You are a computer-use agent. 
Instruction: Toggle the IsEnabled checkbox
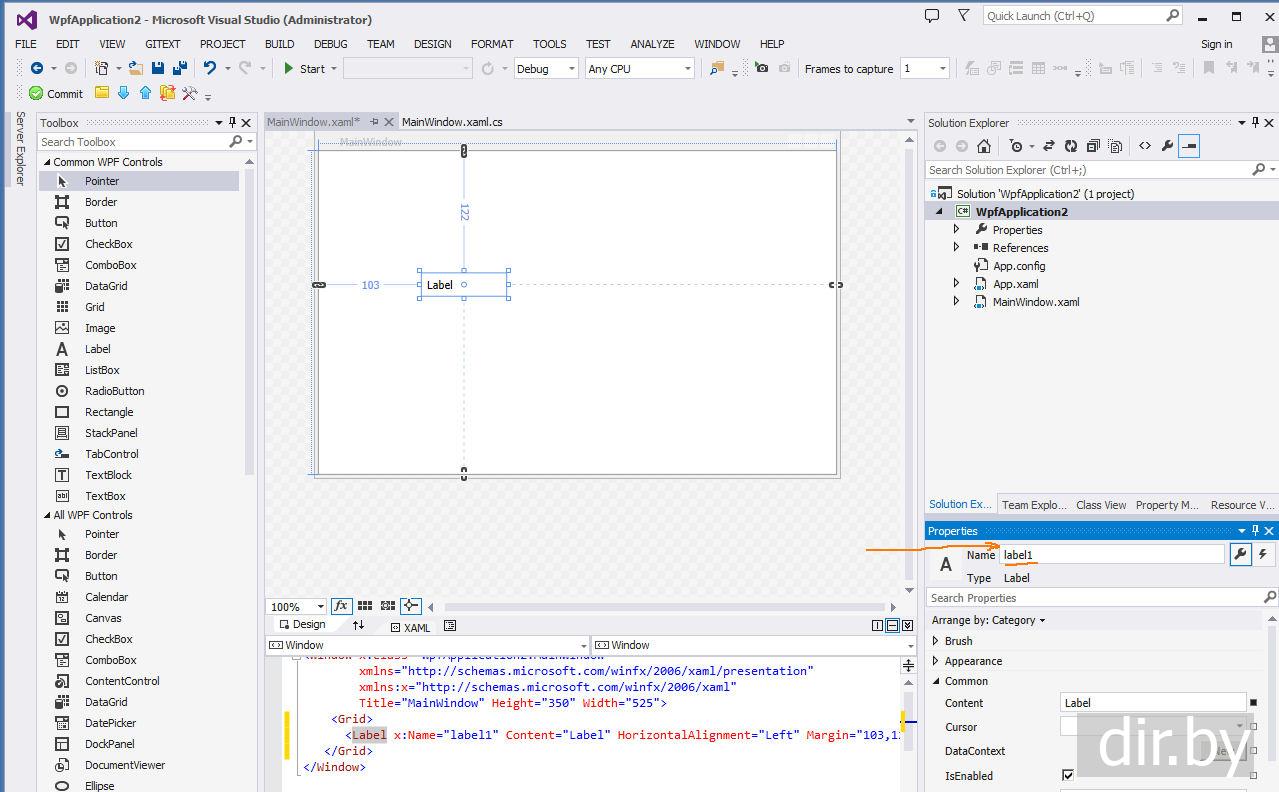1068,775
